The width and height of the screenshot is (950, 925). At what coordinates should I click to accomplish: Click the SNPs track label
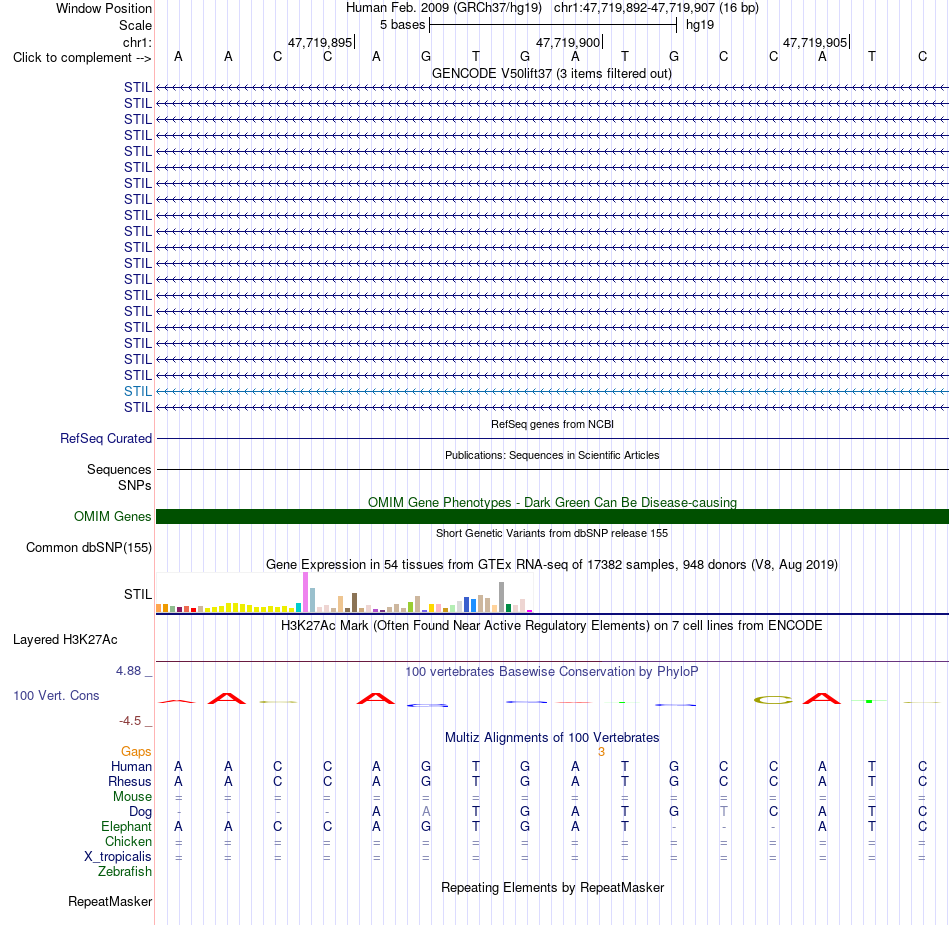tap(135, 485)
